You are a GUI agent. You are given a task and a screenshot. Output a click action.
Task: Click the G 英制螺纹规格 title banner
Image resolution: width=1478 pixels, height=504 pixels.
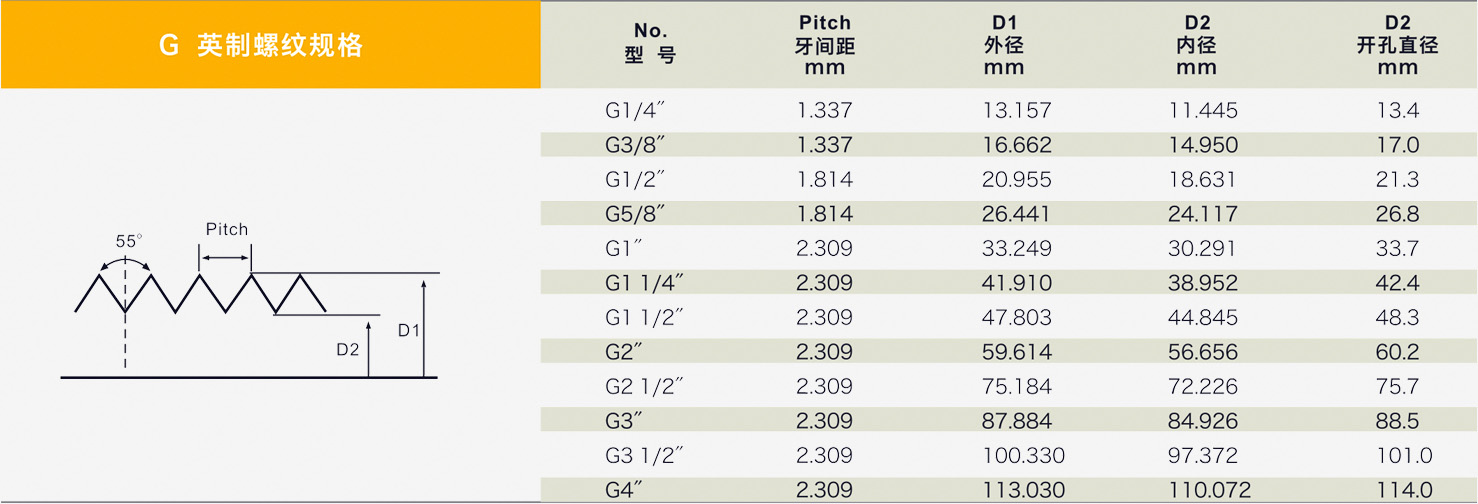tap(261, 46)
